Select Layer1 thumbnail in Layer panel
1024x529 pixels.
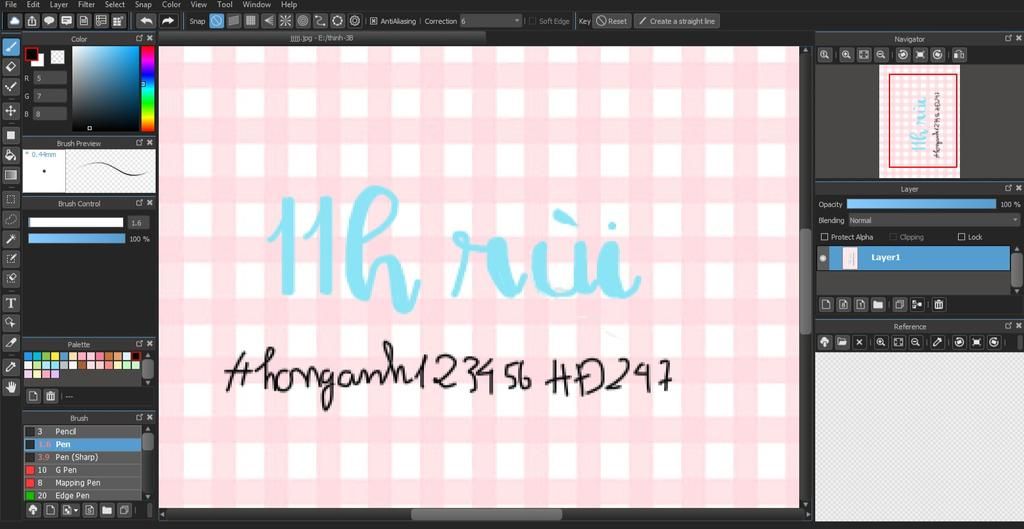850,258
